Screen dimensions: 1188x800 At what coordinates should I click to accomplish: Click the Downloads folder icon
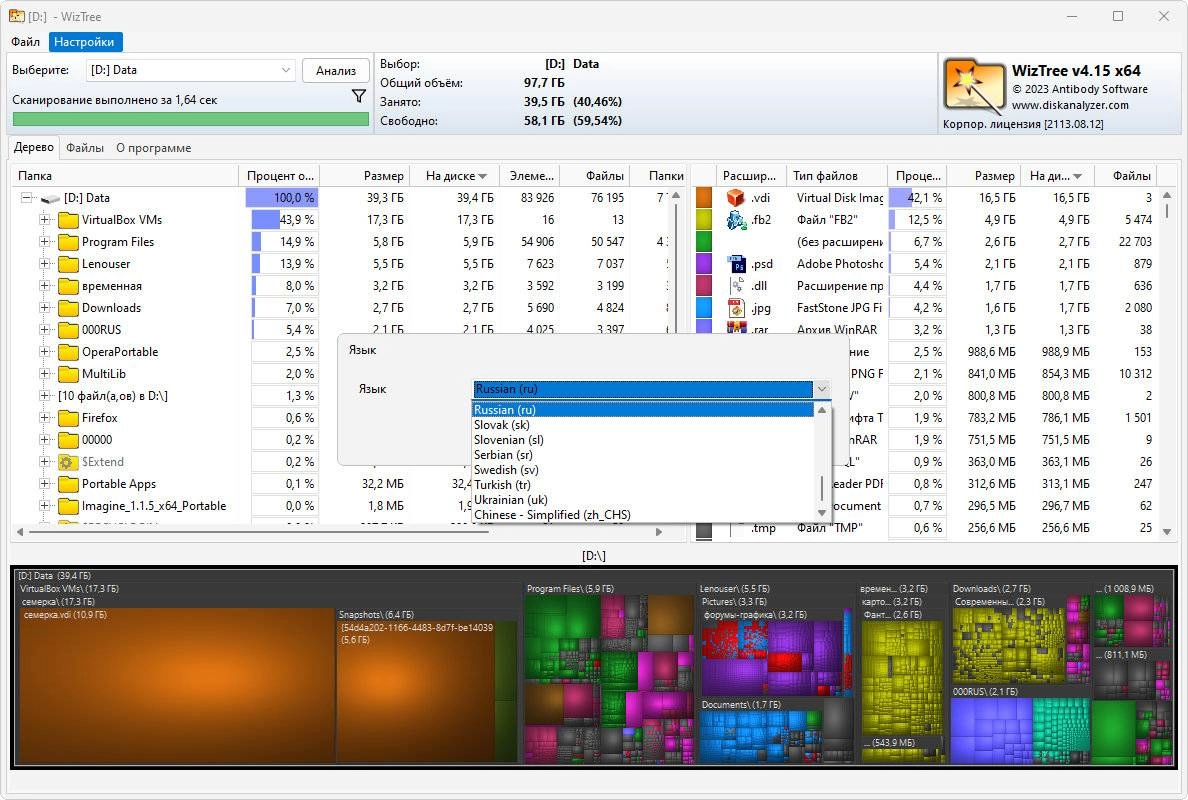(x=69, y=308)
